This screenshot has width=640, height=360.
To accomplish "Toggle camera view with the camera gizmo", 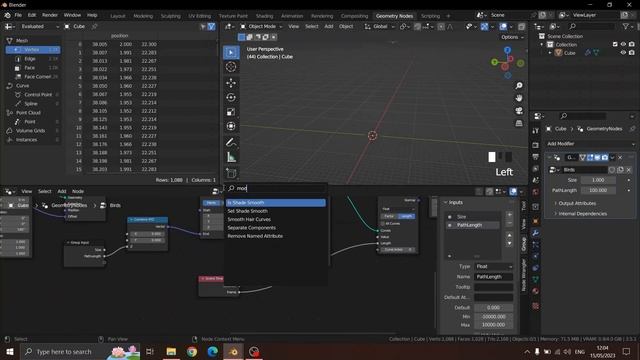I will coord(519,111).
